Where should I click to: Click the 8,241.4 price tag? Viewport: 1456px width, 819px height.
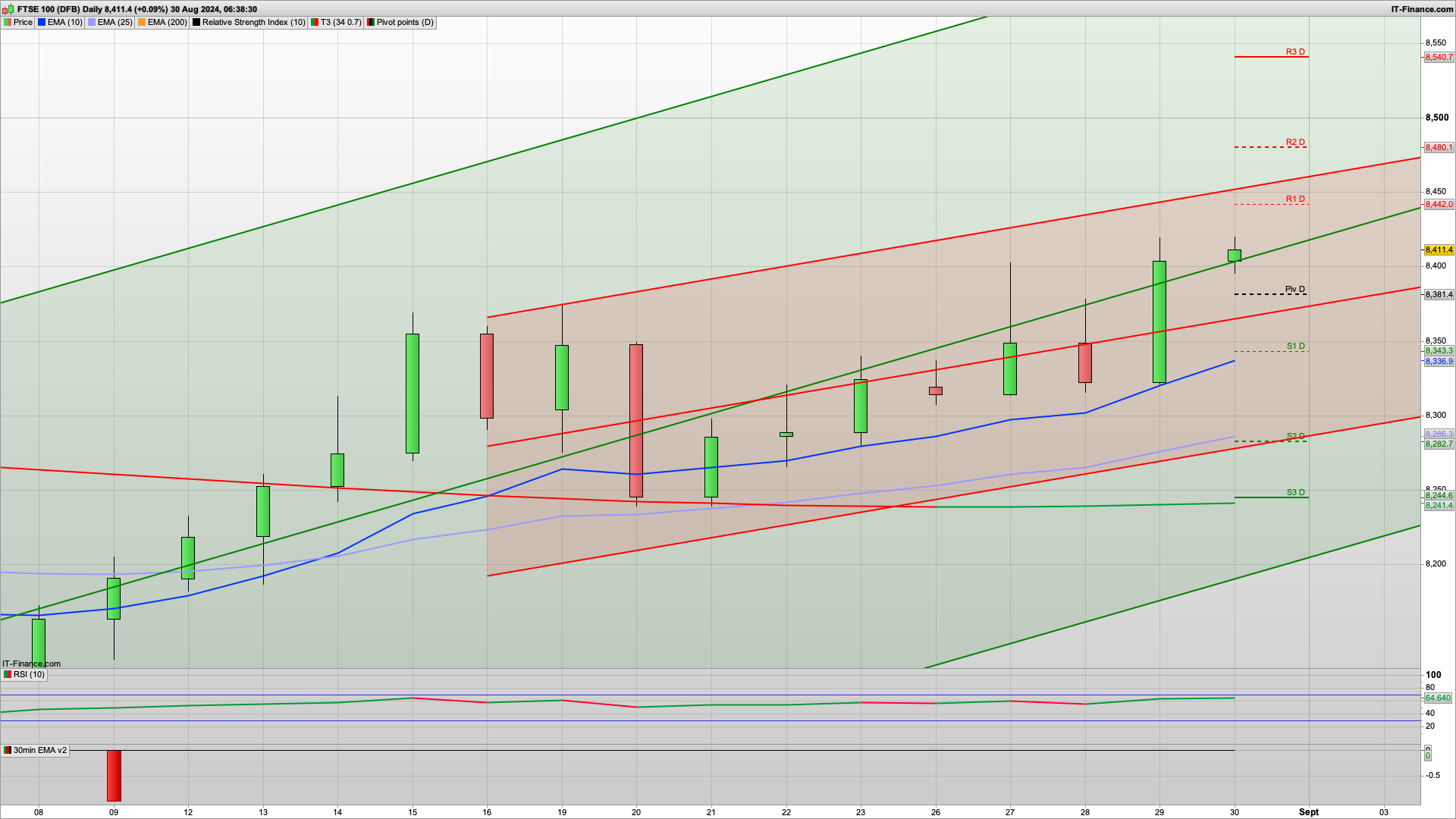click(1439, 505)
